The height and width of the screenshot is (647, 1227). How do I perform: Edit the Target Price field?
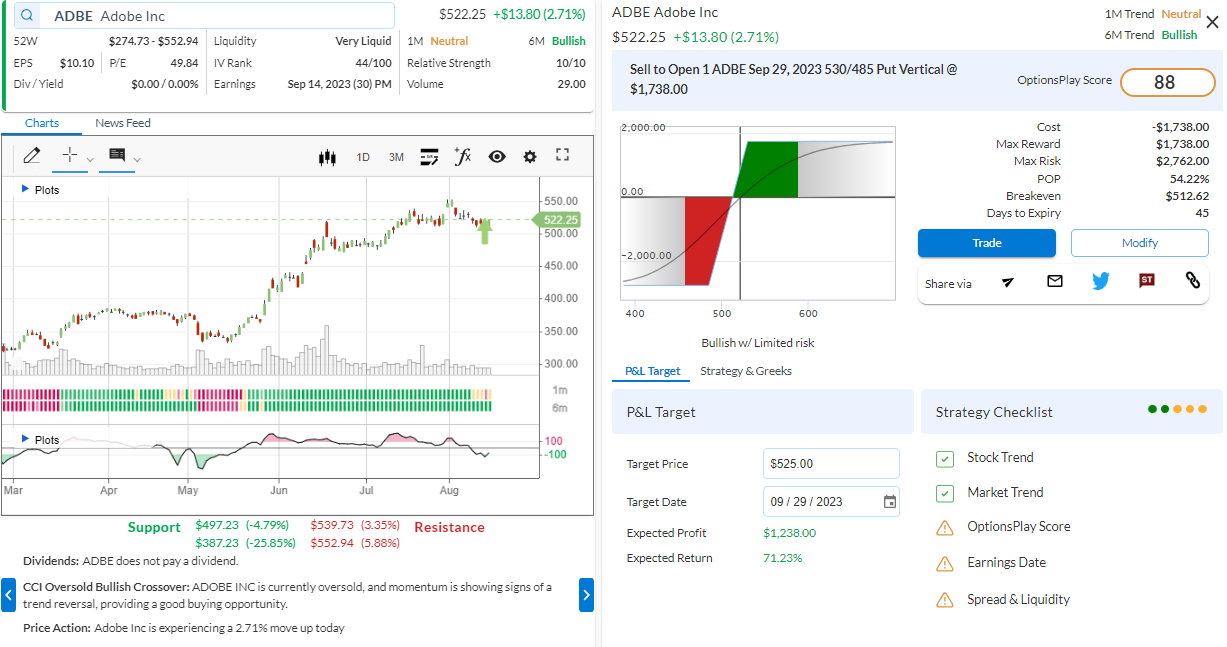pyautogui.click(x=831, y=464)
